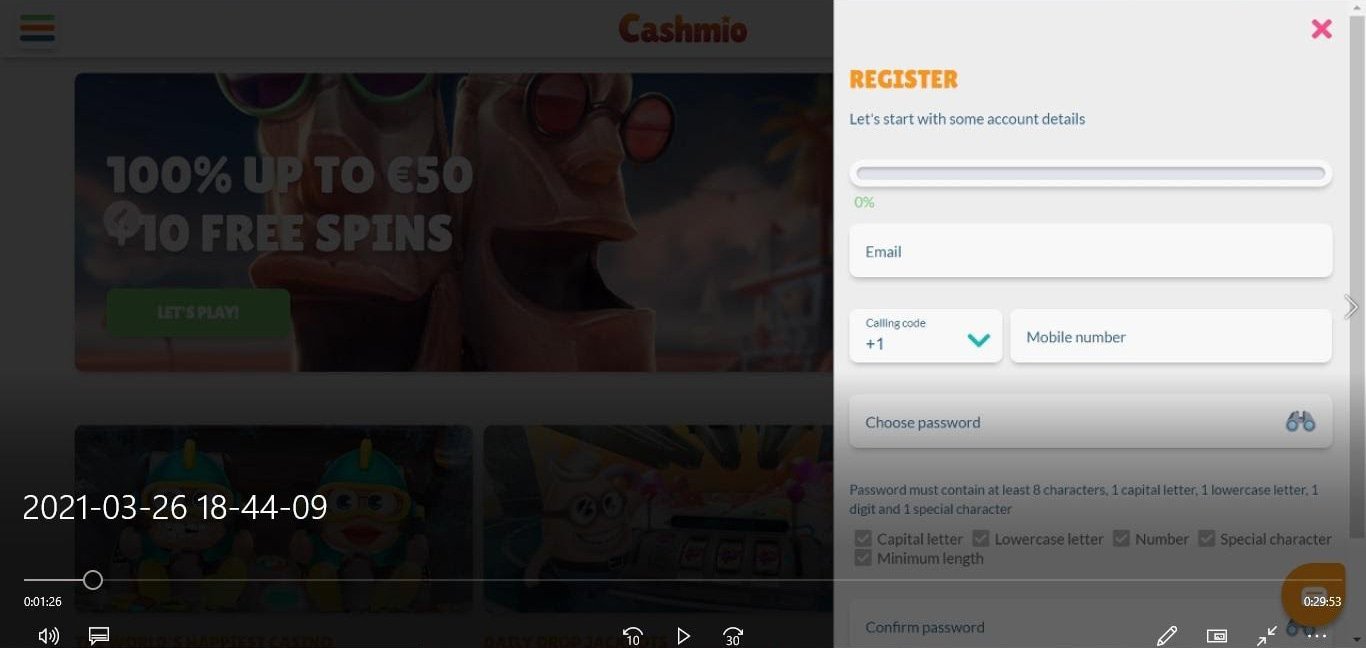Toggle the Capital letter checkbox

click(x=862, y=539)
